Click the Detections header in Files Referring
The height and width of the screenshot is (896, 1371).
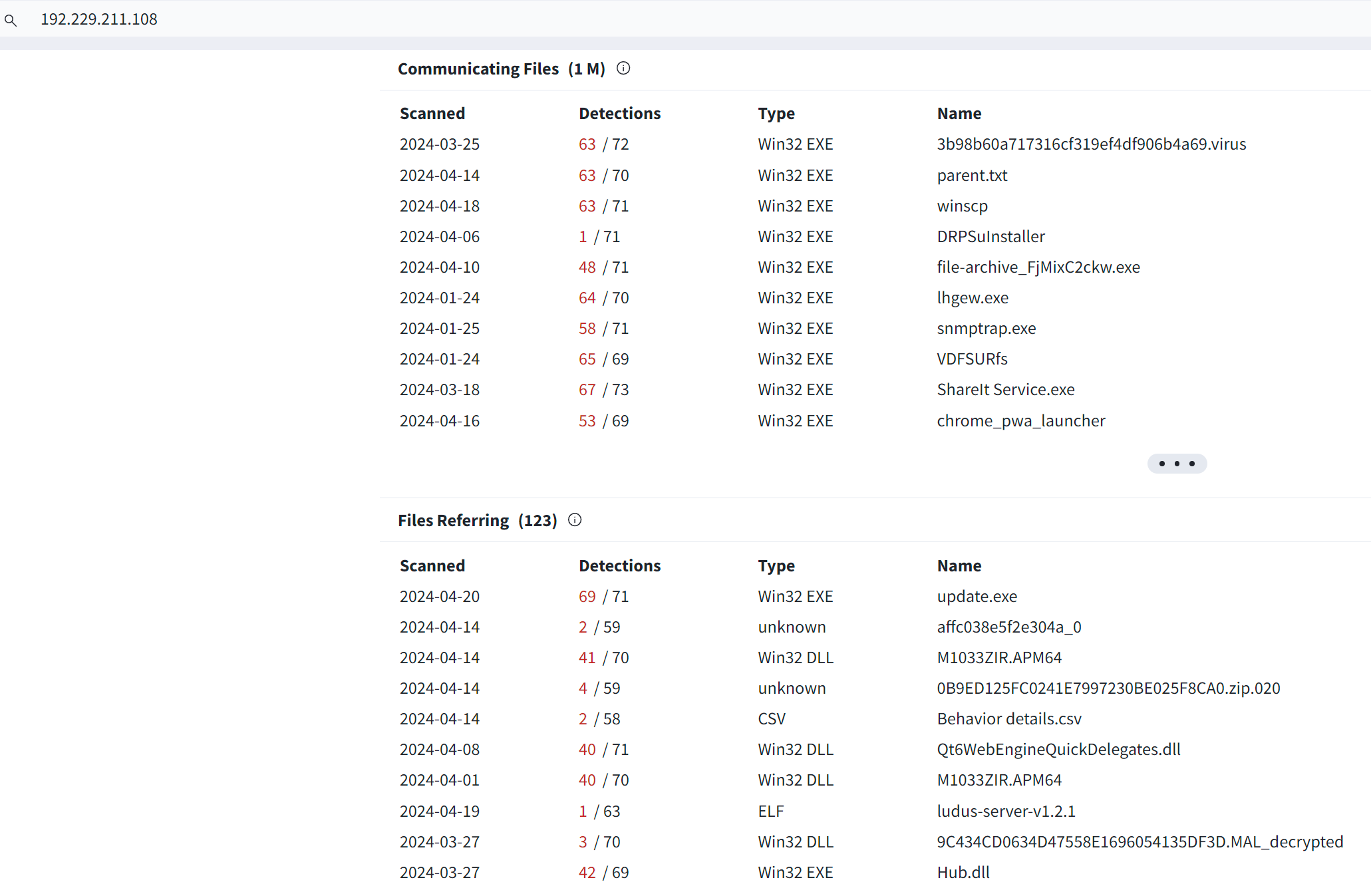point(619,566)
